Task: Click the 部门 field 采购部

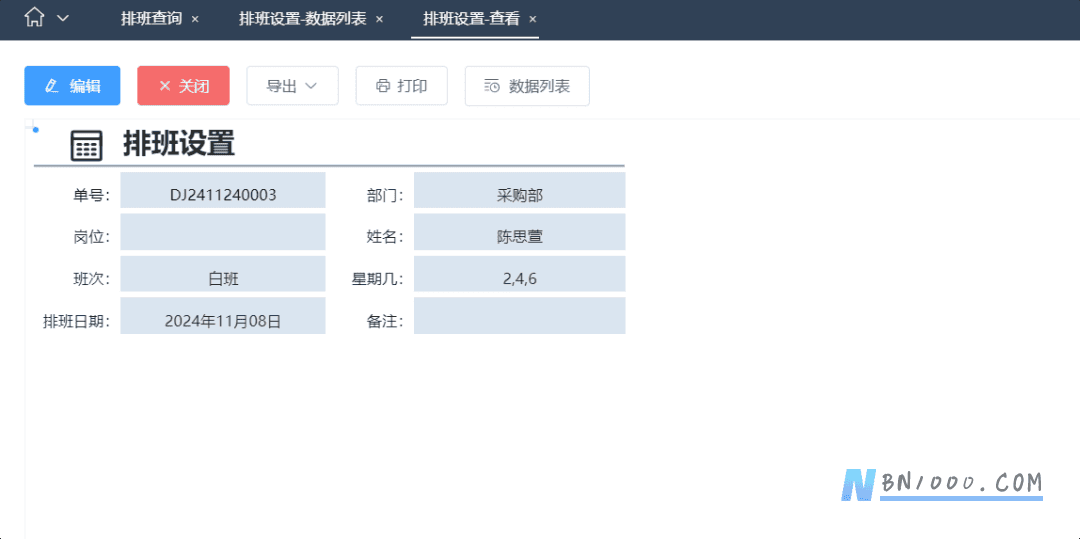Action: click(519, 190)
